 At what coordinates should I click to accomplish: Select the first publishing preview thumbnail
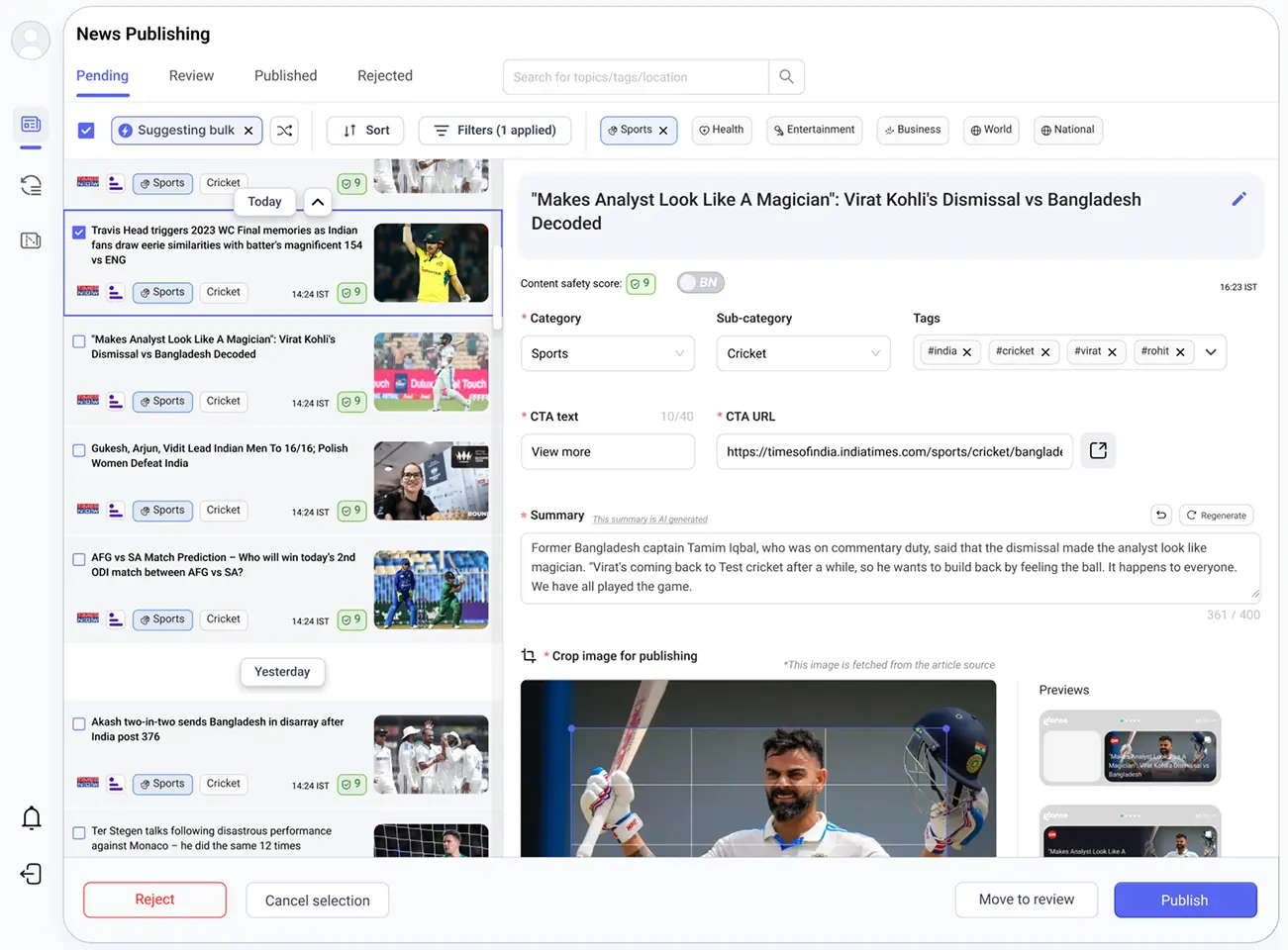(1130, 748)
